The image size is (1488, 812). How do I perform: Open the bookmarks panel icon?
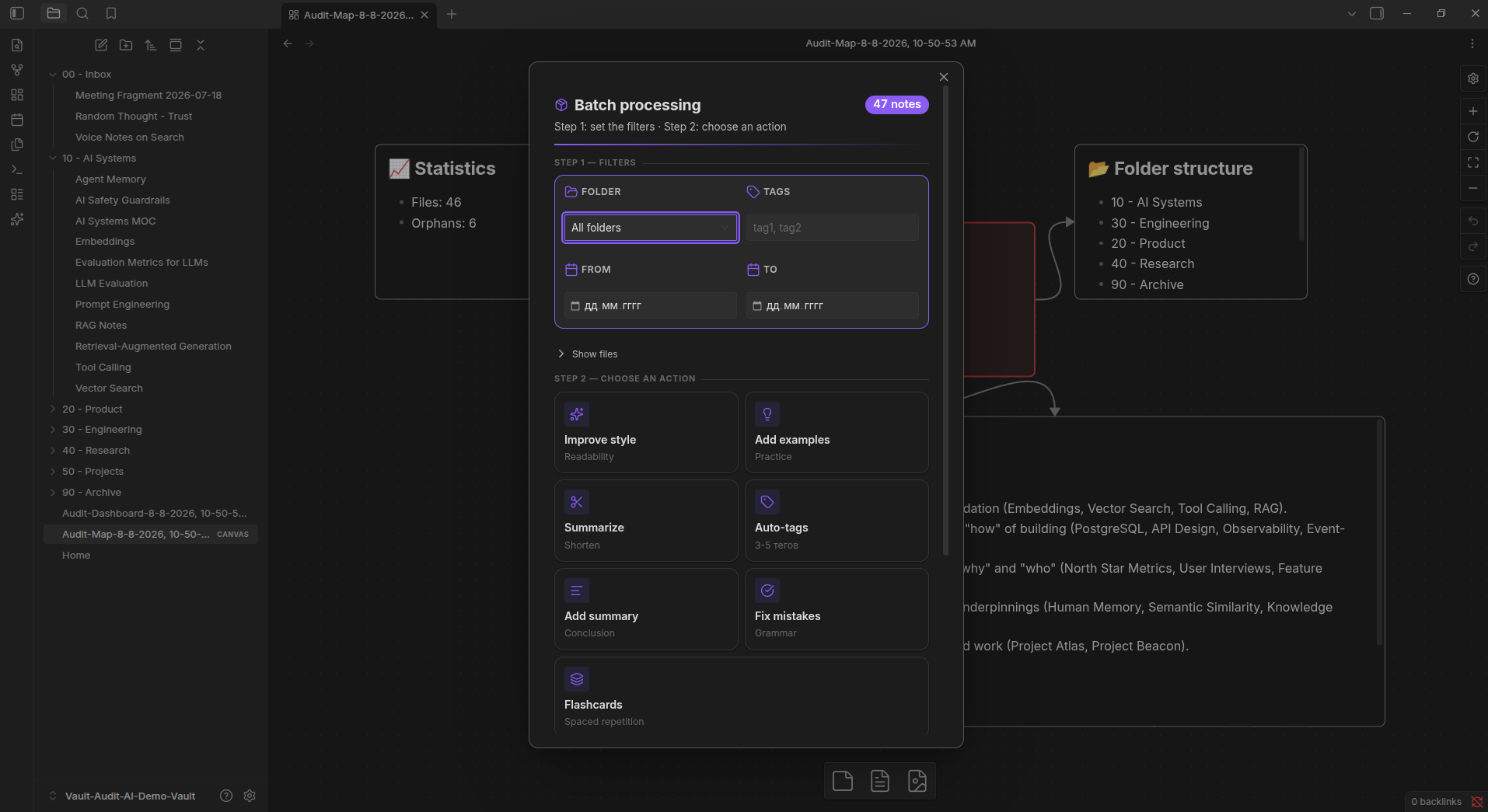[111, 13]
